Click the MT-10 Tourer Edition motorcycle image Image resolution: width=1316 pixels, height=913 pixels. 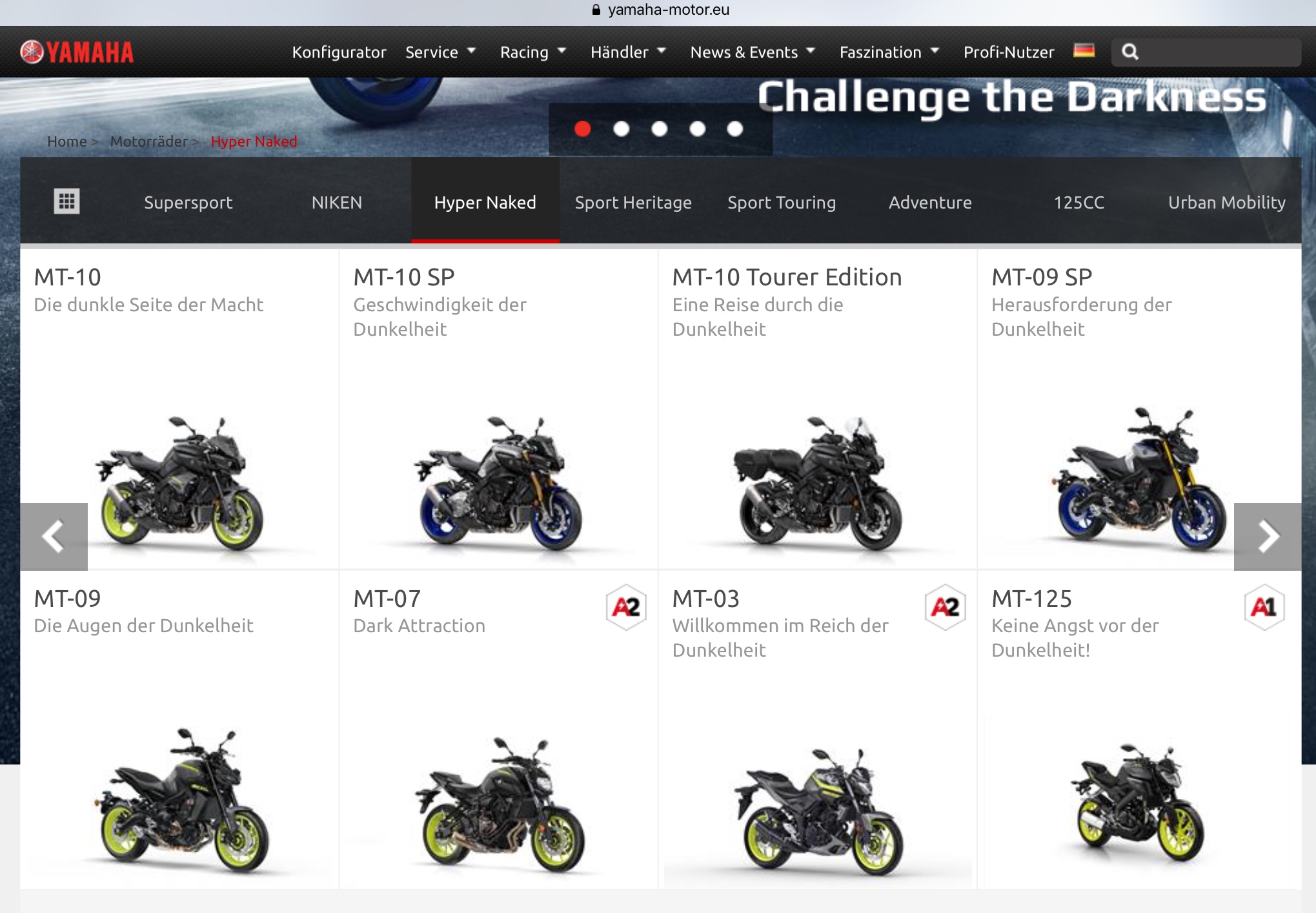pos(816,484)
